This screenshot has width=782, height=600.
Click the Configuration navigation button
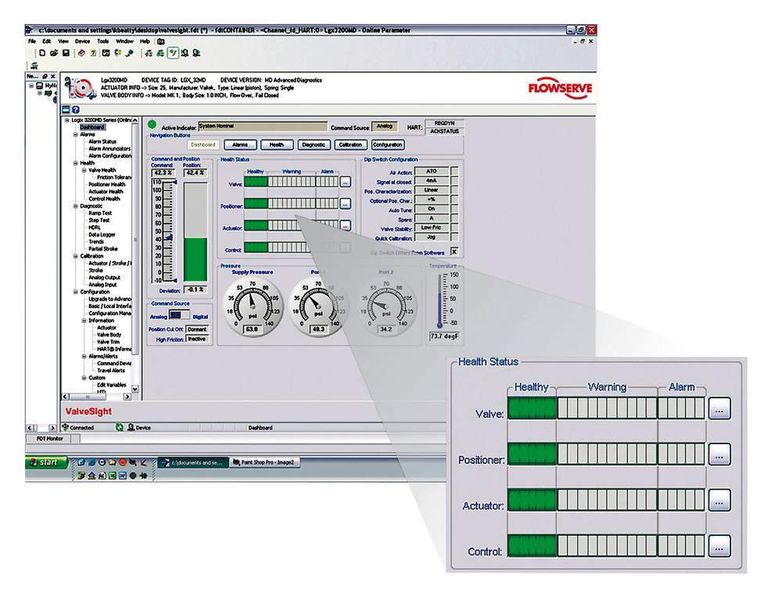tap(388, 145)
